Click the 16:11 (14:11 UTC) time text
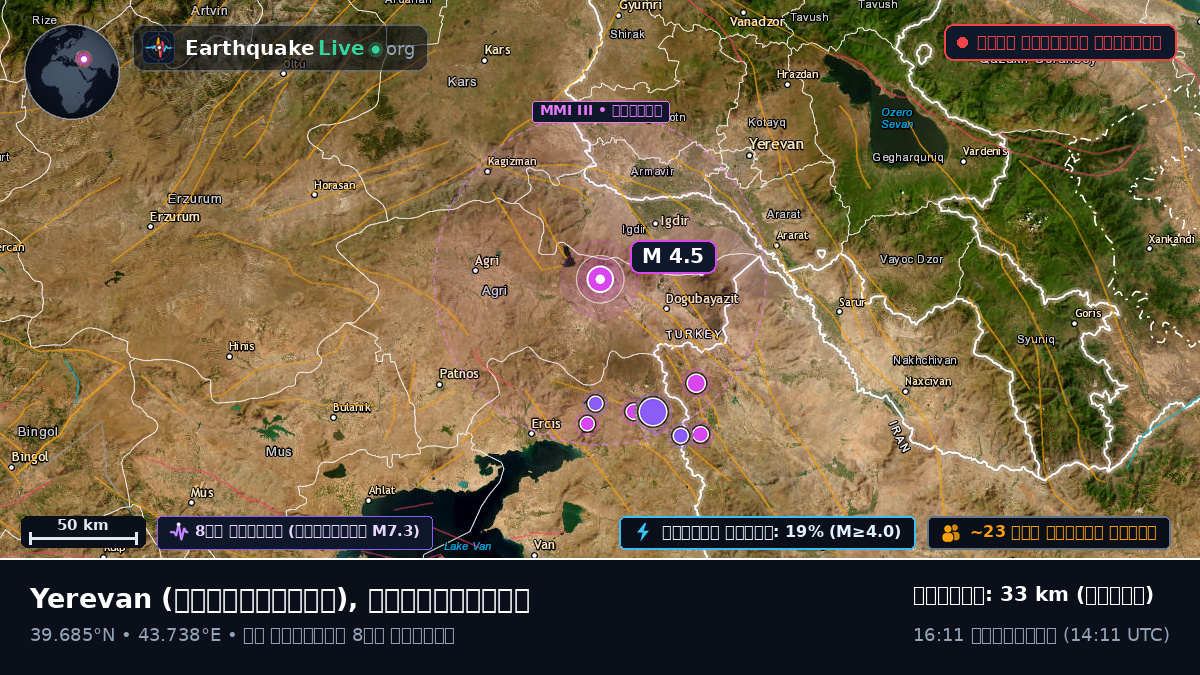This screenshot has height=675, width=1200. (1041, 635)
